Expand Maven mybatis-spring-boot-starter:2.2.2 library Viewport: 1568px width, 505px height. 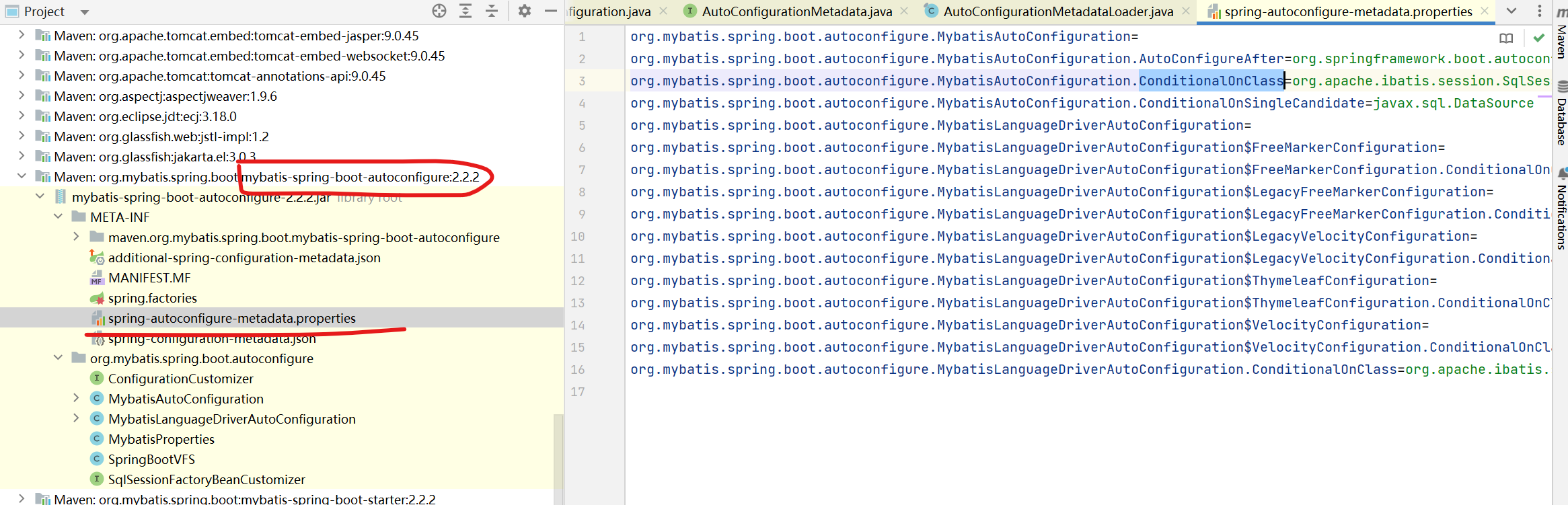[22, 498]
